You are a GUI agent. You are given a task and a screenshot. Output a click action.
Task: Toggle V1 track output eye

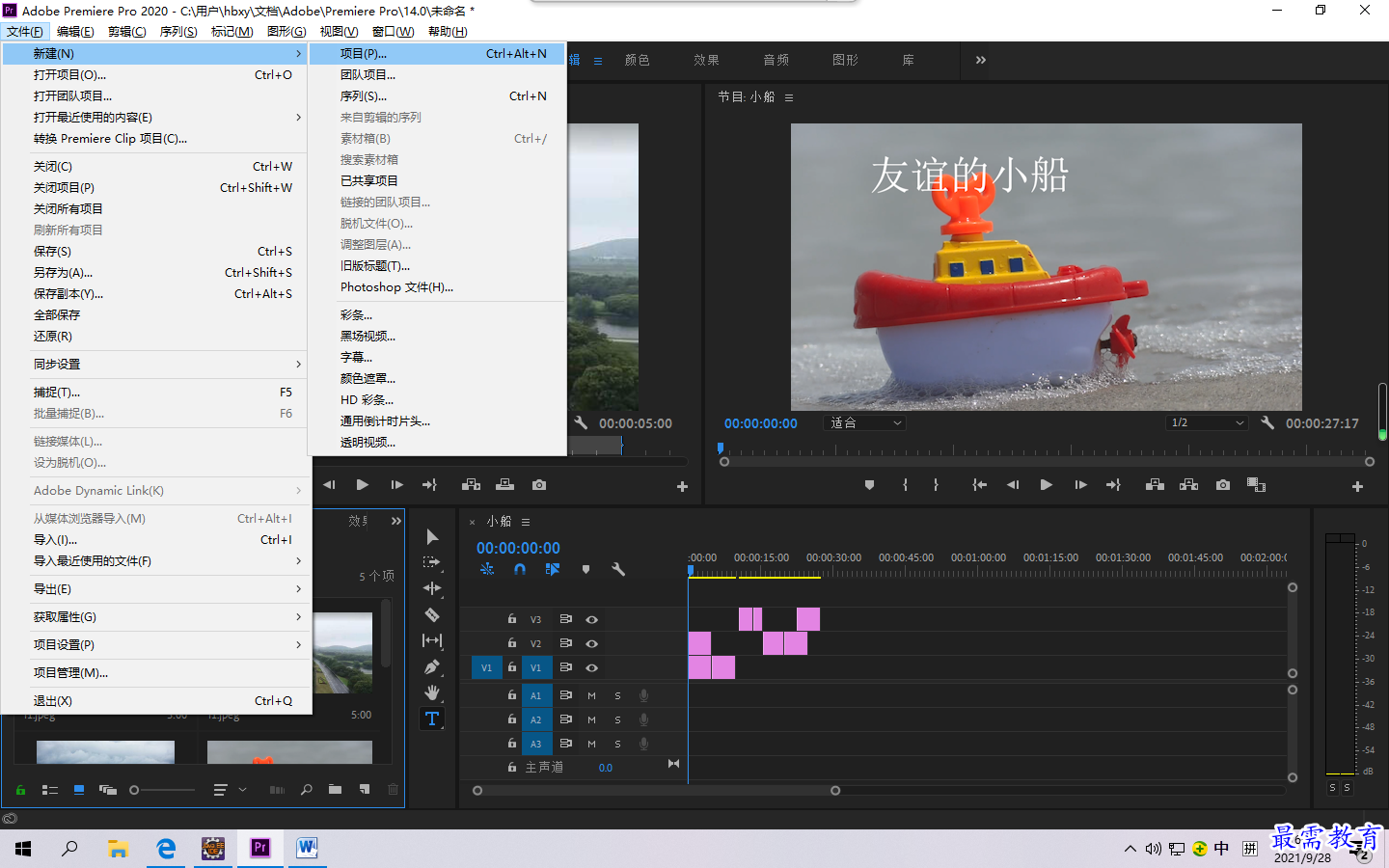[591, 667]
